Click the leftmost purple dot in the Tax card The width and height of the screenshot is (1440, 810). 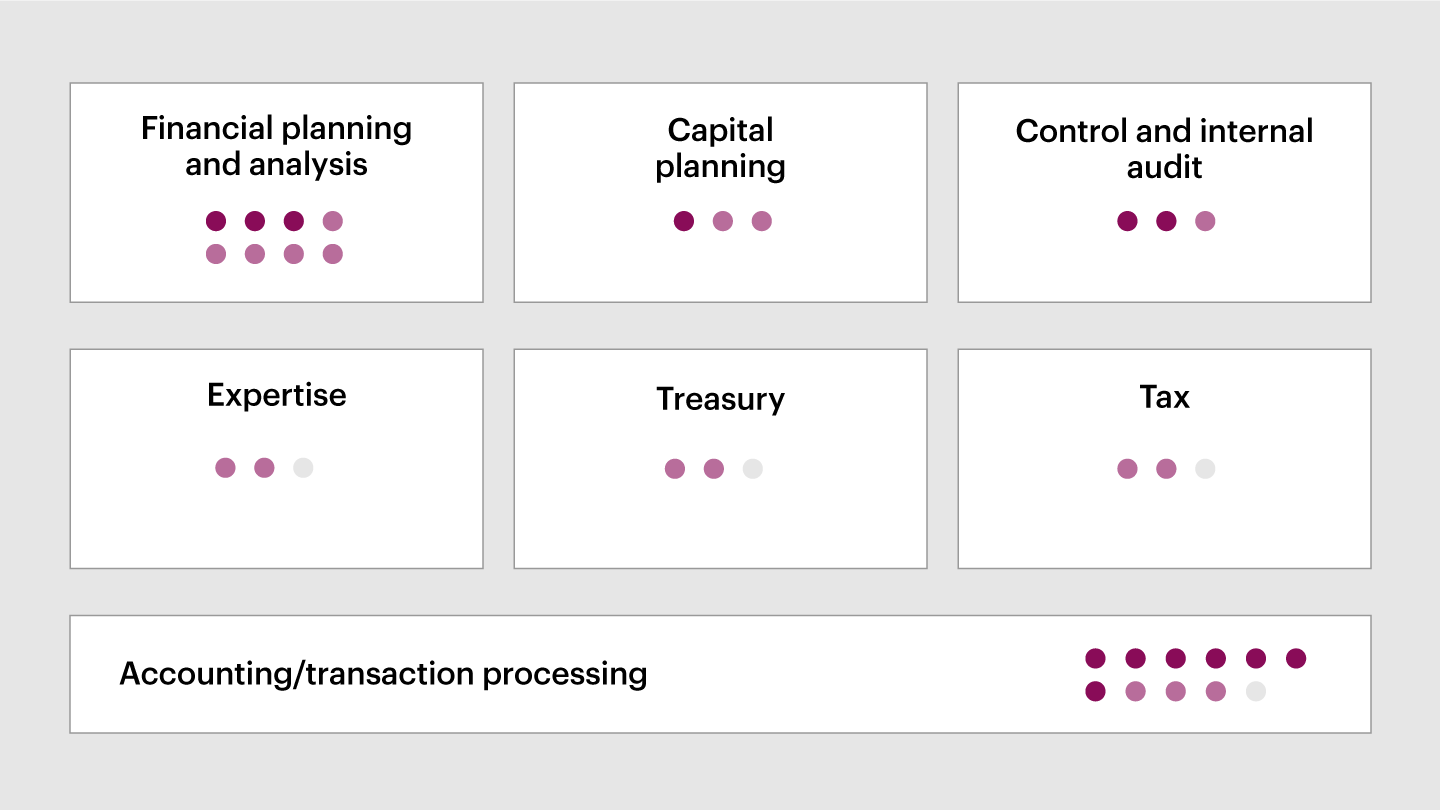tap(1127, 468)
